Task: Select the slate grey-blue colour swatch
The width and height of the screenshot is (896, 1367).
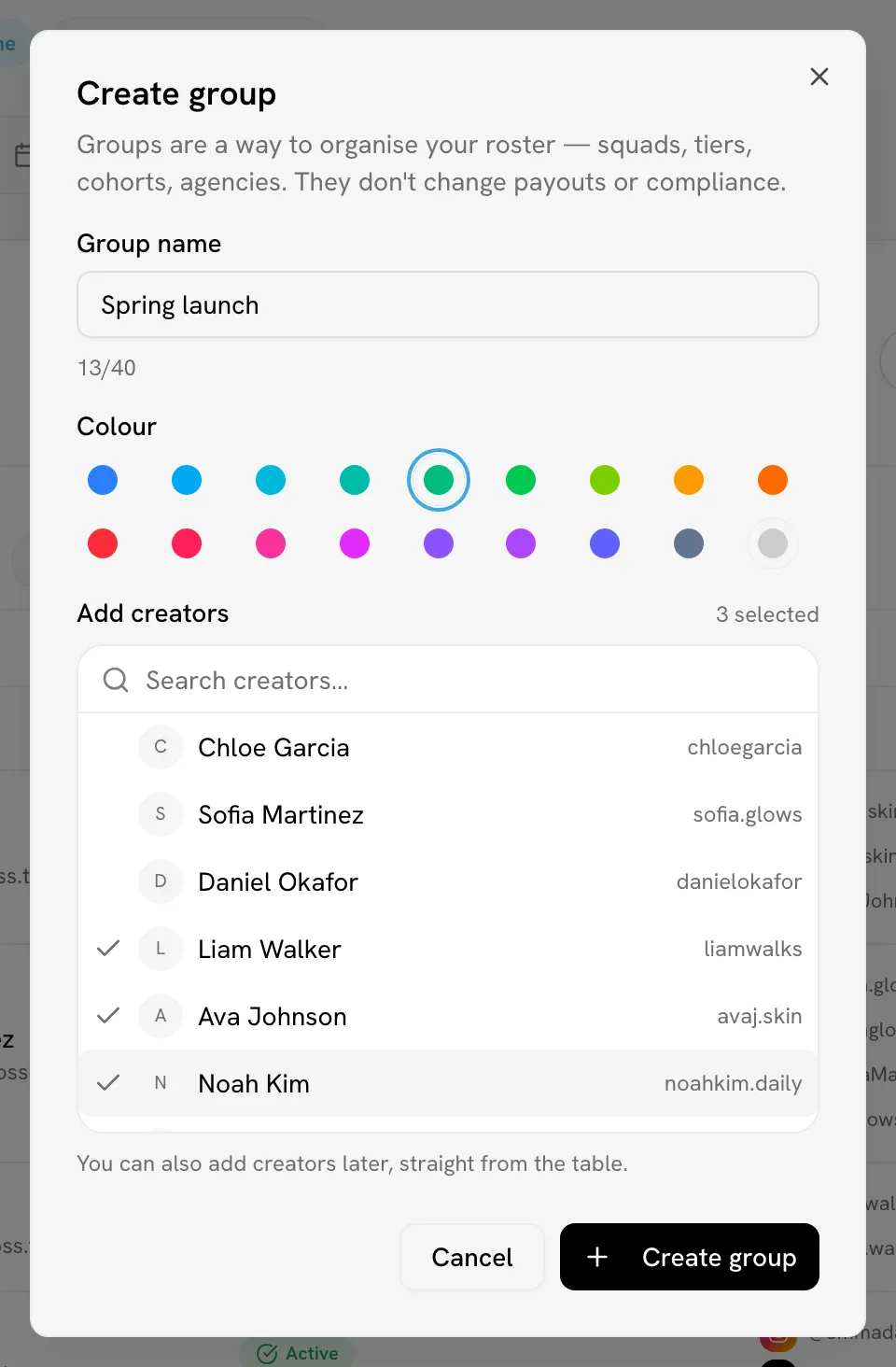Action: pyautogui.click(x=689, y=543)
